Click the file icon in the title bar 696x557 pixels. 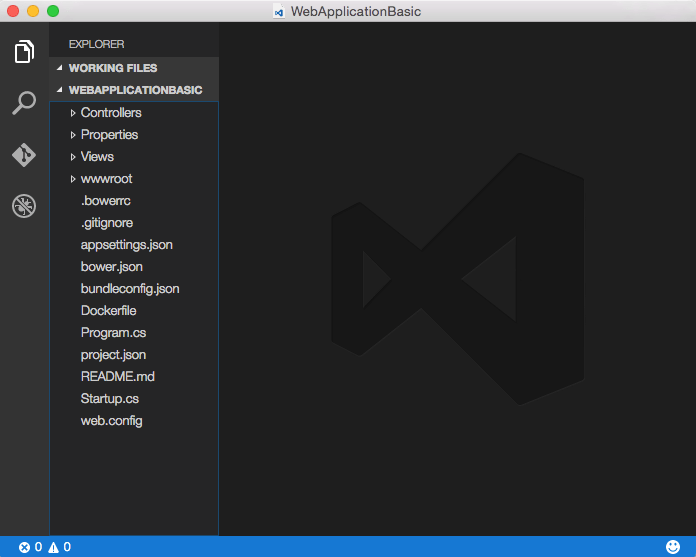pyautogui.click(x=279, y=12)
